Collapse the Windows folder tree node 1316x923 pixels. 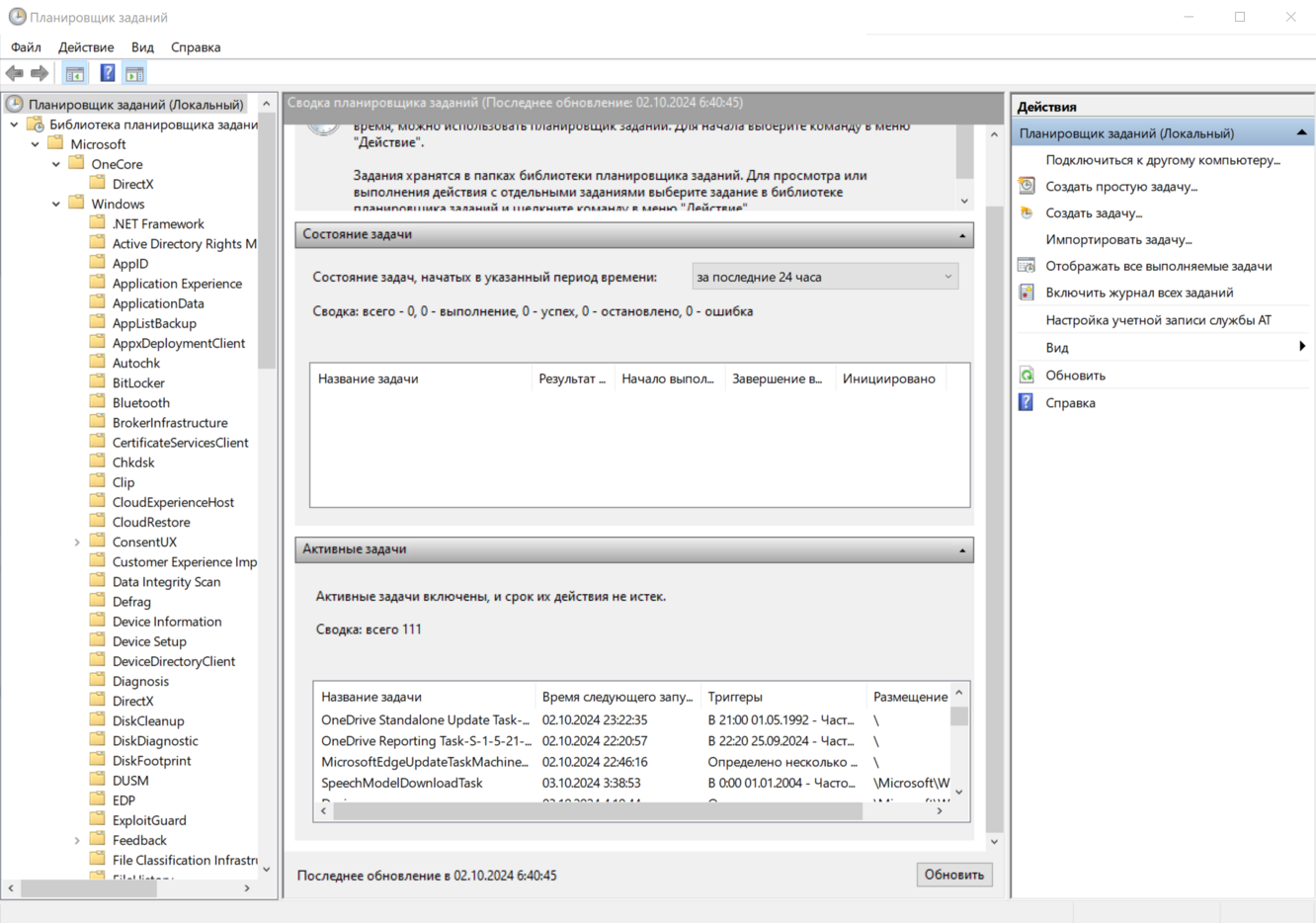56,204
